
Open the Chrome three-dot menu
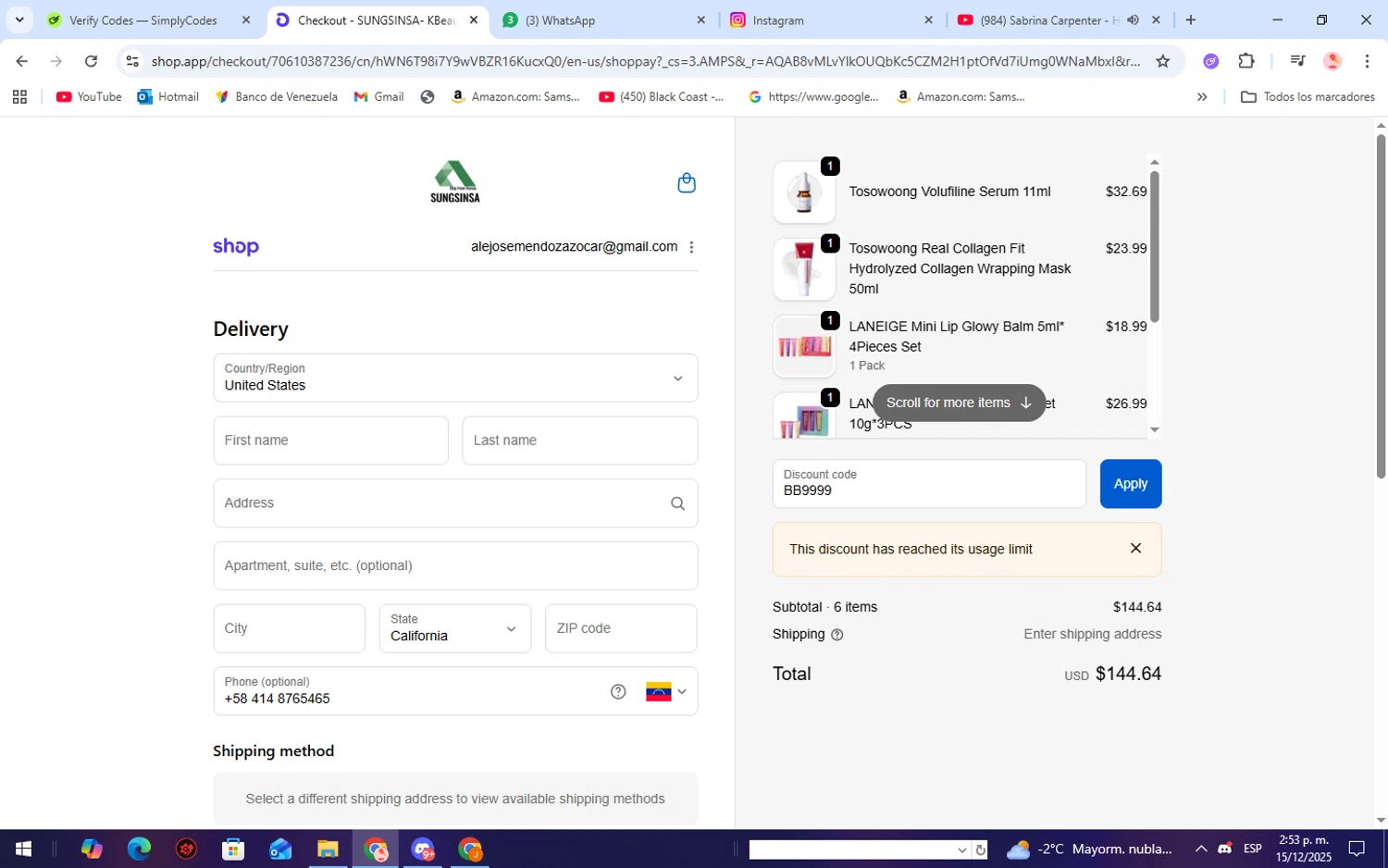pyautogui.click(x=1367, y=61)
